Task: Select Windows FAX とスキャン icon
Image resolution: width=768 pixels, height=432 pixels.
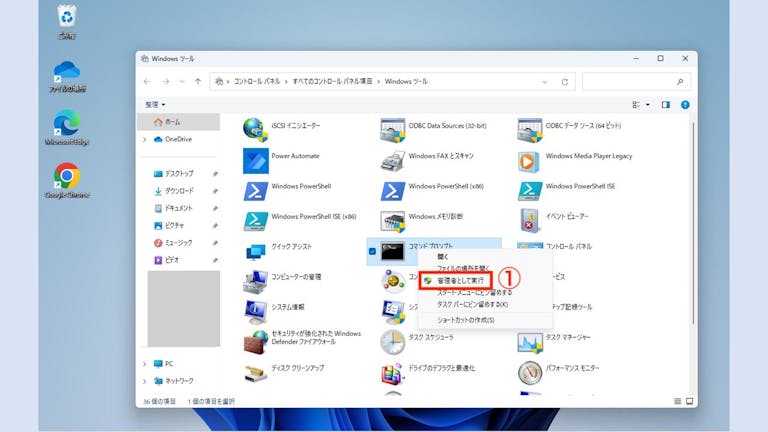Action: [x=392, y=161]
